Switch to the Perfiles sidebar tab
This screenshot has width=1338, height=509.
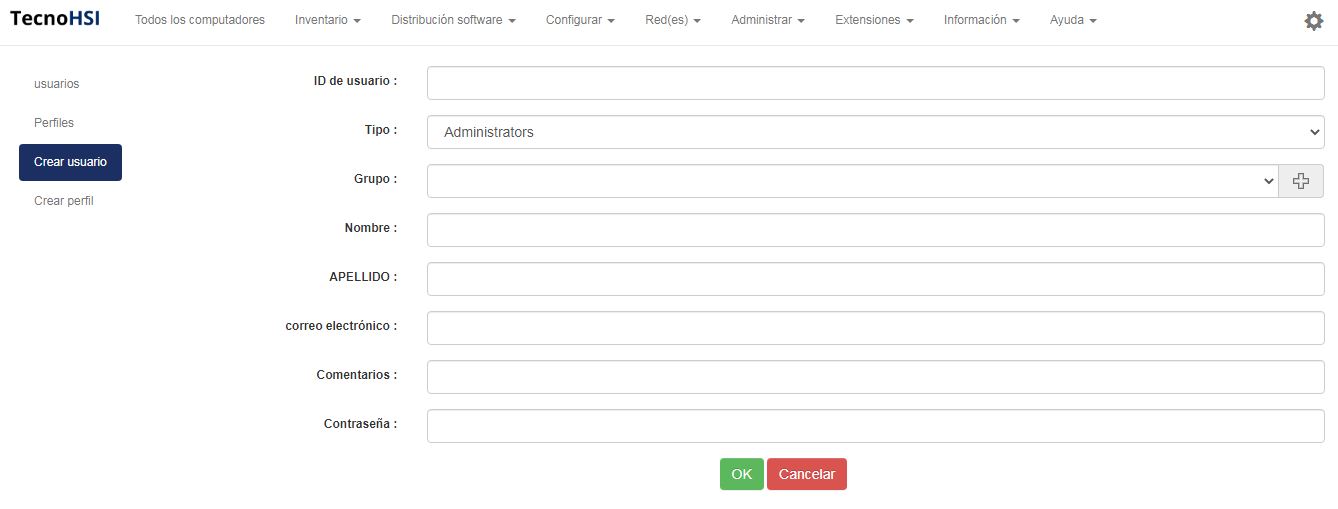[54, 123]
